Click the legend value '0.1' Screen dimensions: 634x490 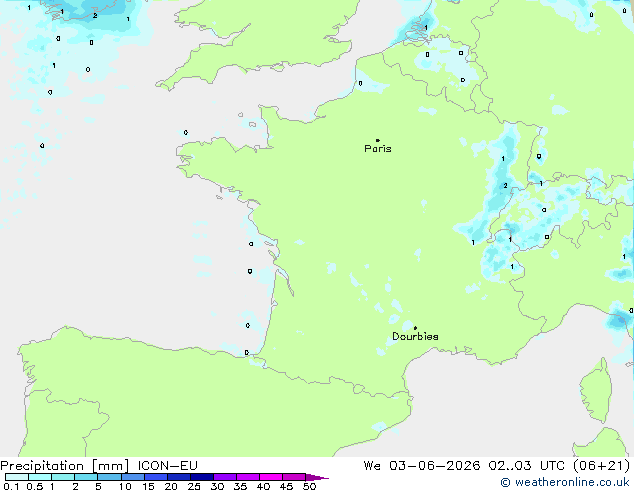[x=11, y=486]
